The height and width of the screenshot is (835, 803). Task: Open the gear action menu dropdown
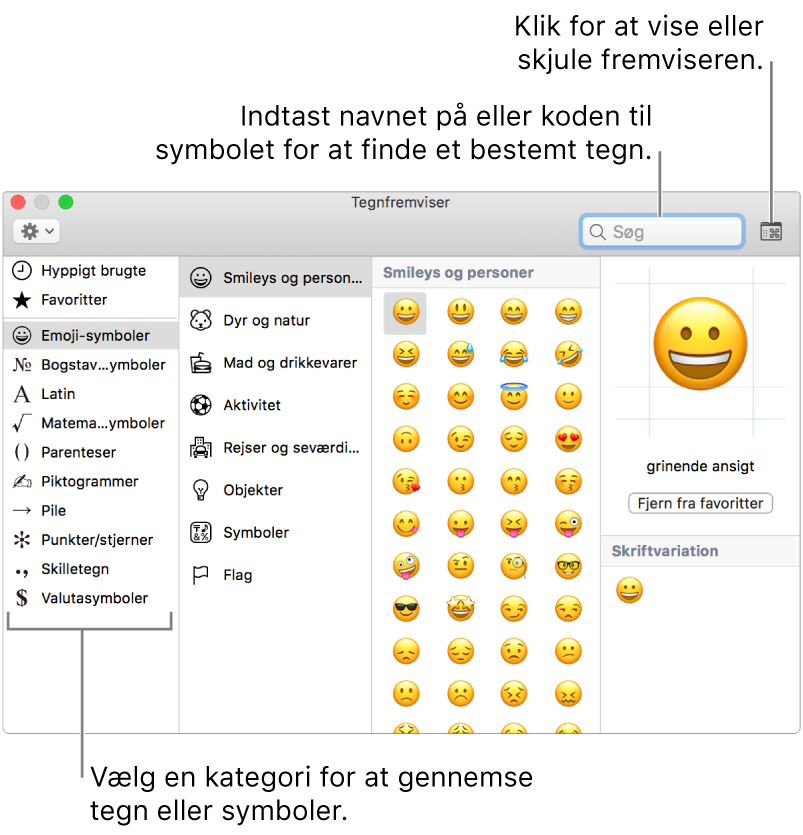pyautogui.click(x=36, y=232)
